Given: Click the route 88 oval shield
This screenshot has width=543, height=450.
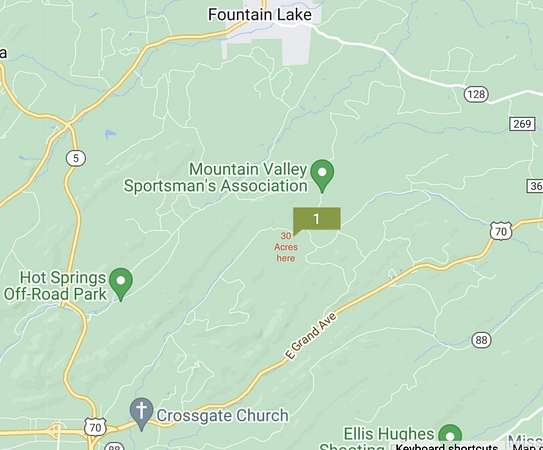Looking at the screenshot, I should (x=481, y=340).
